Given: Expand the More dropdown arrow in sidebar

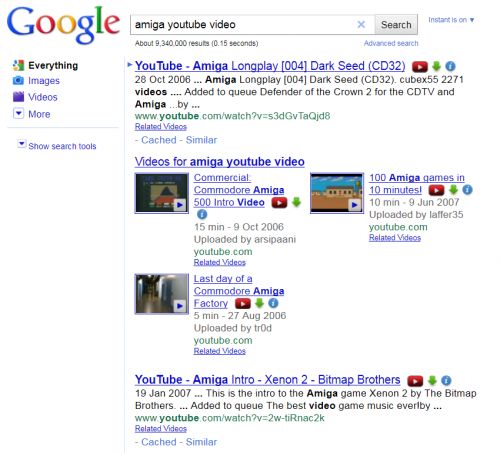Looking at the screenshot, I should (x=18, y=113).
